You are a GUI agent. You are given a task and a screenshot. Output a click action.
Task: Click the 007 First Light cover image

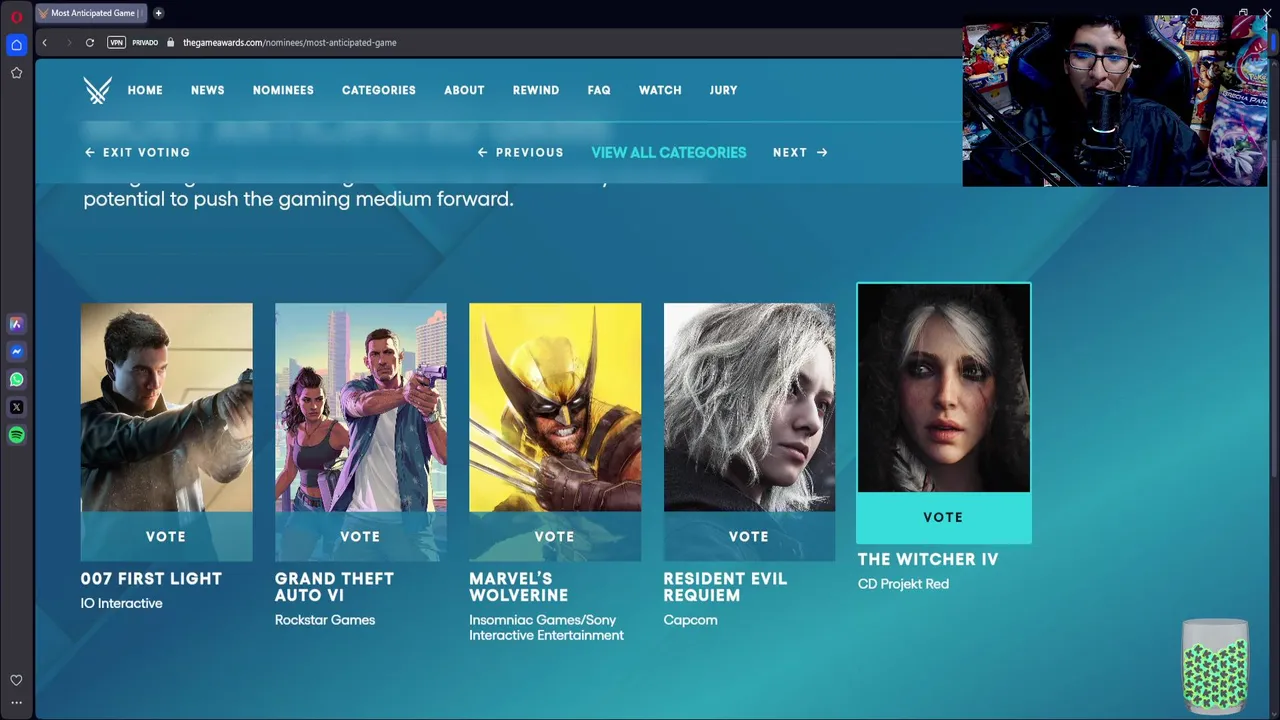[x=166, y=407]
